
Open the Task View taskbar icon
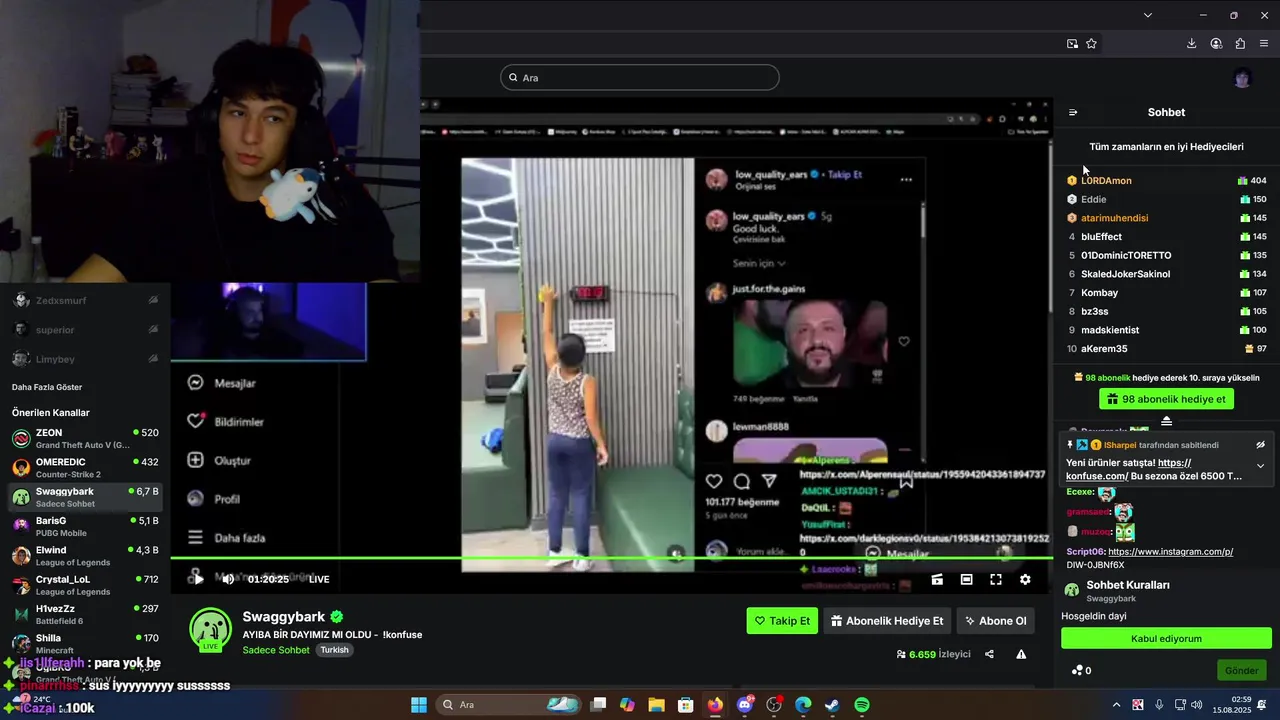click(598, 705)
